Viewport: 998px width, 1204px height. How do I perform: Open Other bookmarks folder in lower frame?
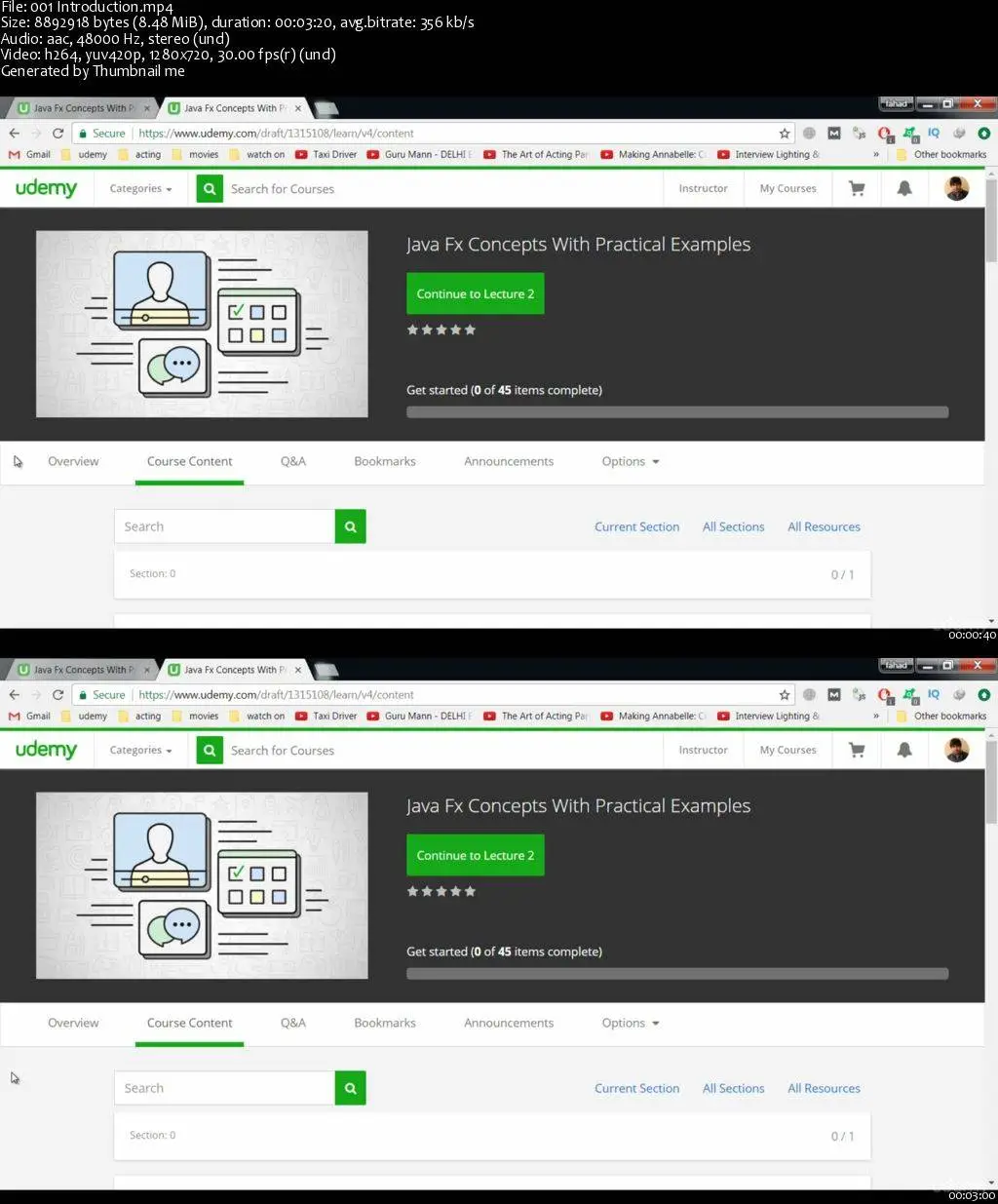point(941,716)
